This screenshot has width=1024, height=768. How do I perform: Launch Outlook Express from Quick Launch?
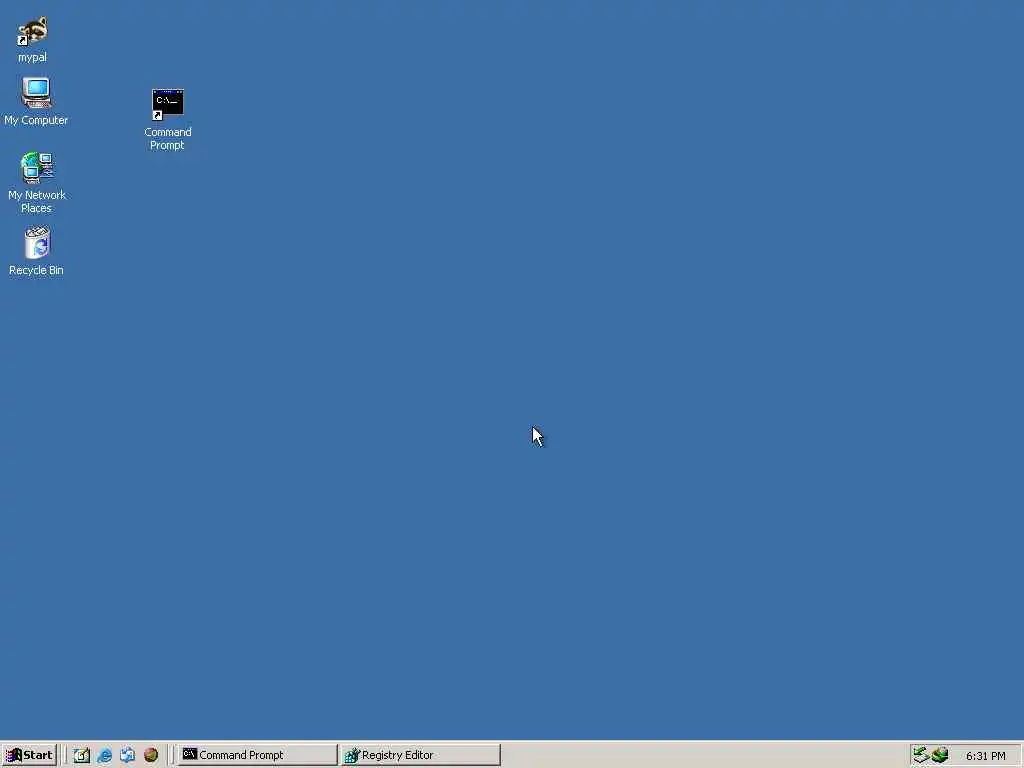click(x=127, y=755)
